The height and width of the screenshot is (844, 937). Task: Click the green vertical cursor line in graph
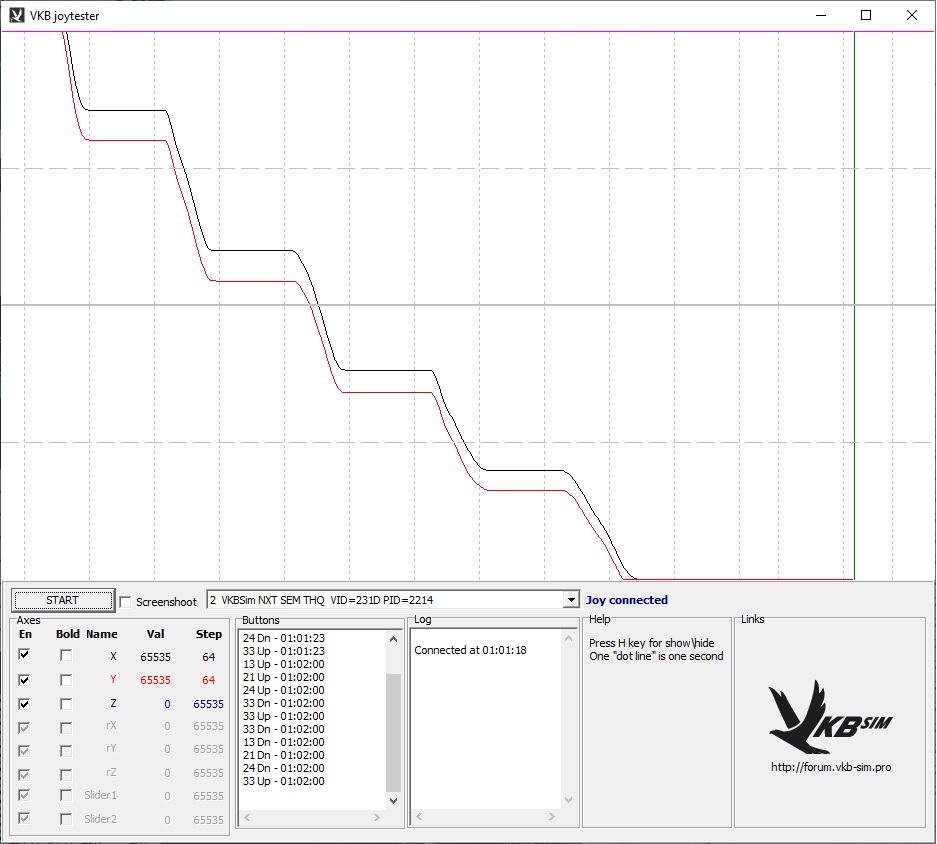pyautogui.click(x=855, y=305)
